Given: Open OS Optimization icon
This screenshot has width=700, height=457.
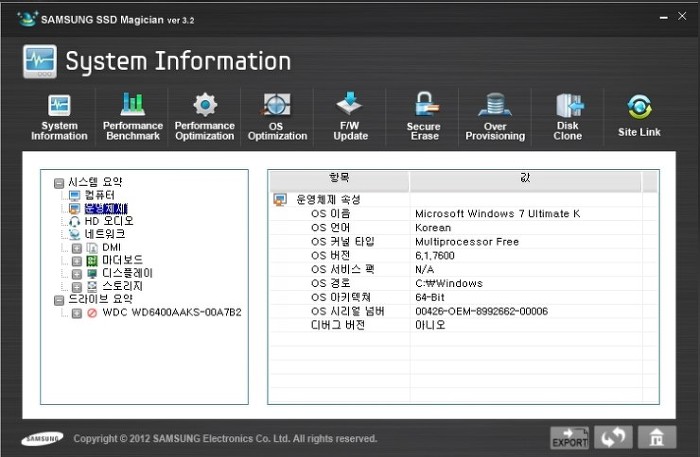Looking at the screenshot, I should tap(277, 105).
